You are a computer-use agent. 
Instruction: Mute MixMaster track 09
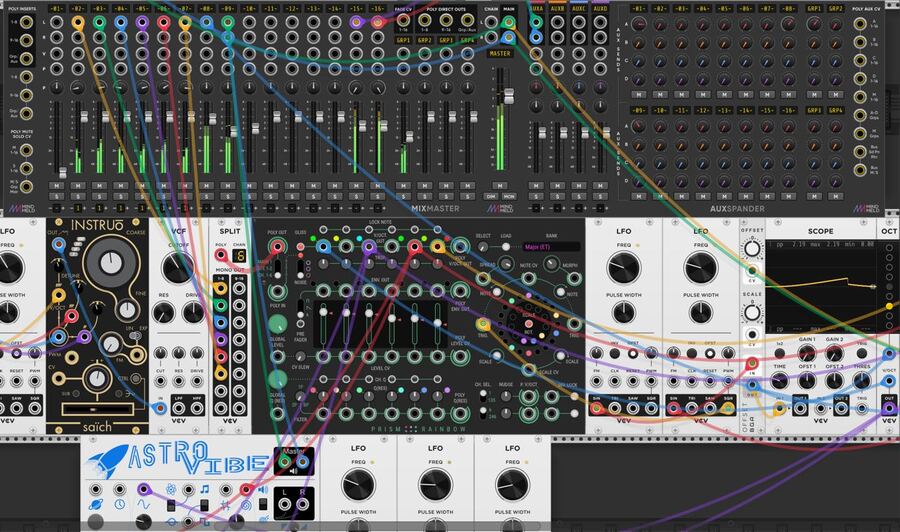[x=228, y=186]
